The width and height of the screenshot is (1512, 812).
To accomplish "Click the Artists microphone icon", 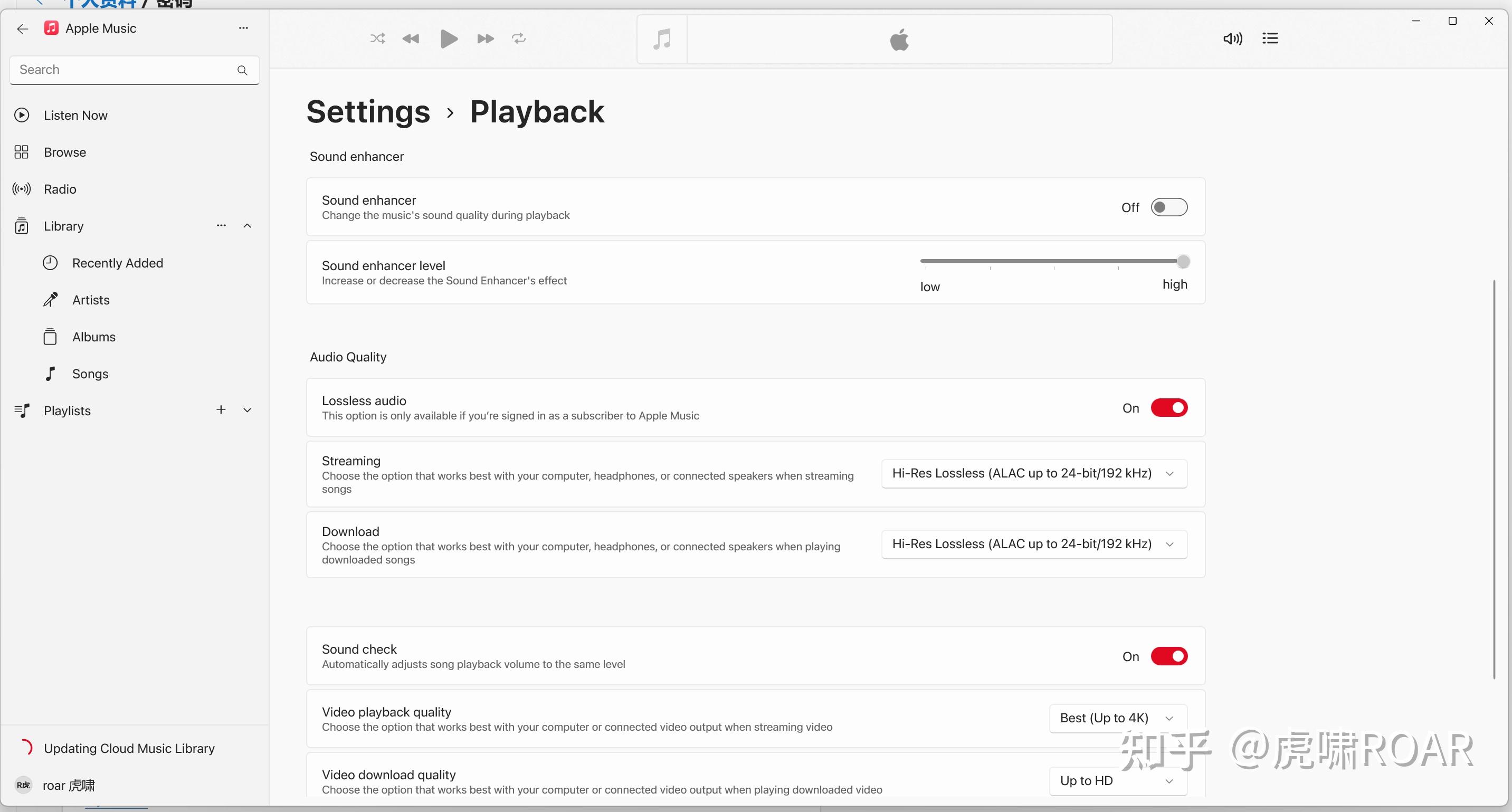I will click(51, 300).
